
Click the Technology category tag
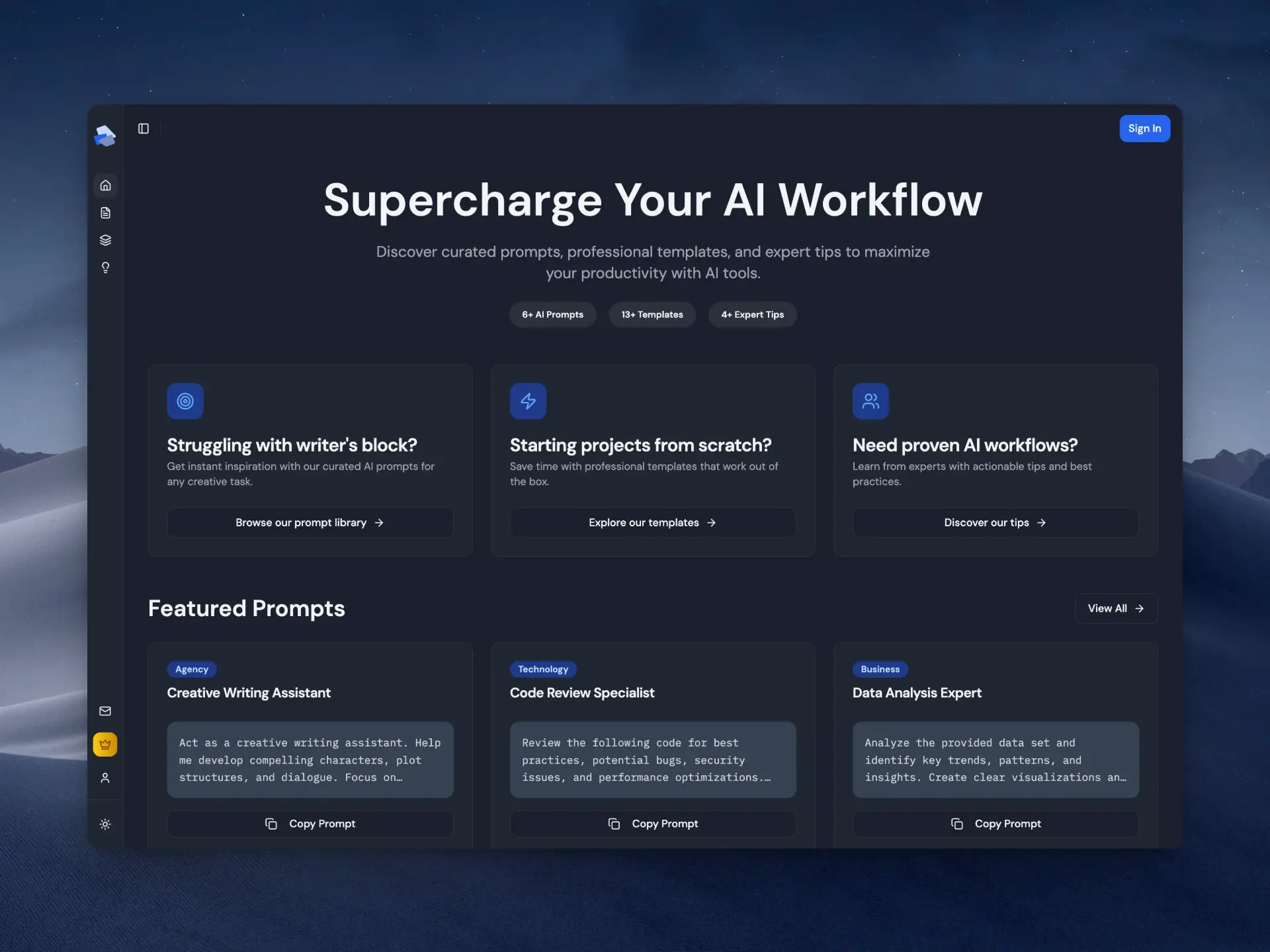pos(543,670)
